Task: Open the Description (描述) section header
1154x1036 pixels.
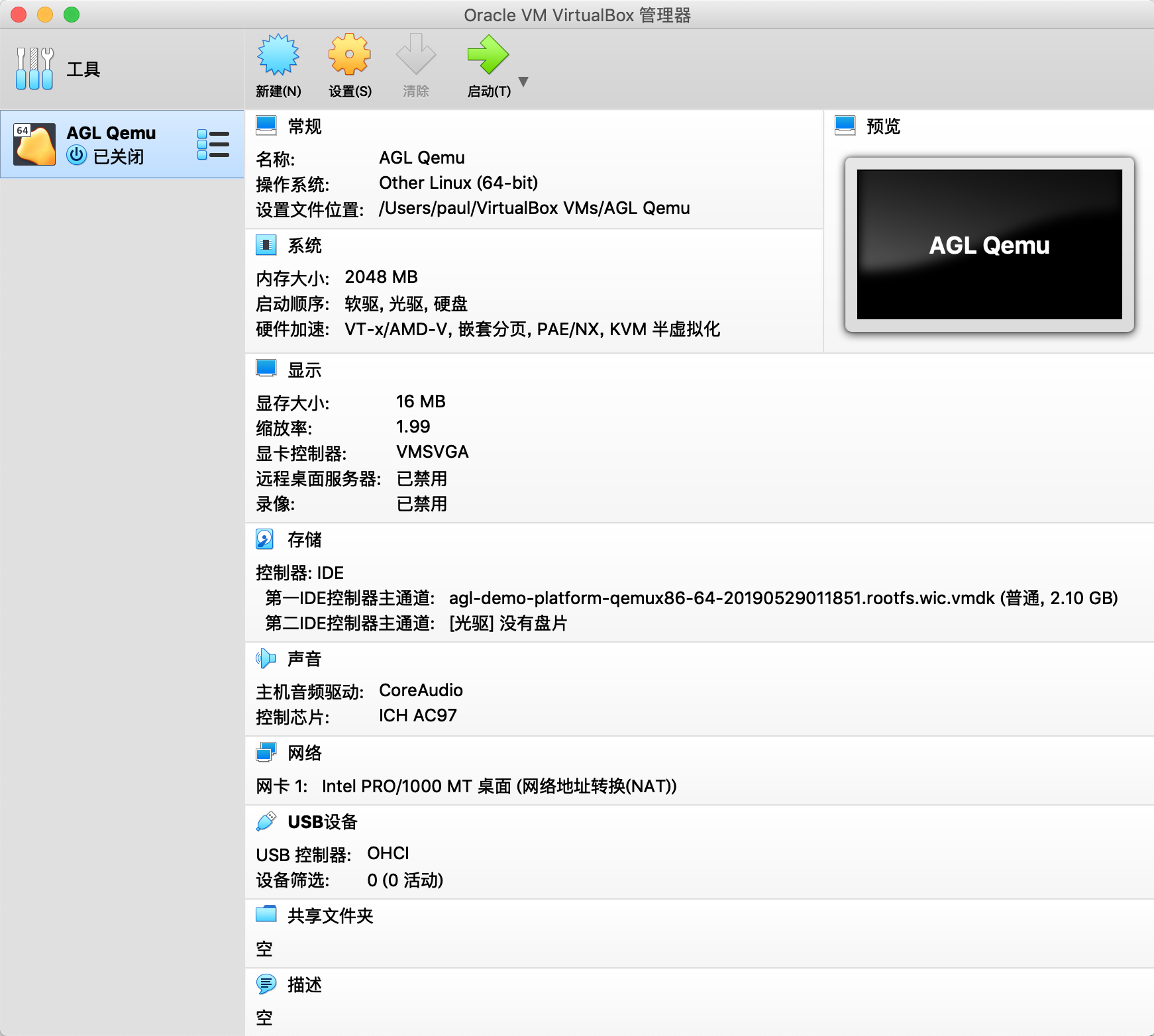Action: pos(304,985)
